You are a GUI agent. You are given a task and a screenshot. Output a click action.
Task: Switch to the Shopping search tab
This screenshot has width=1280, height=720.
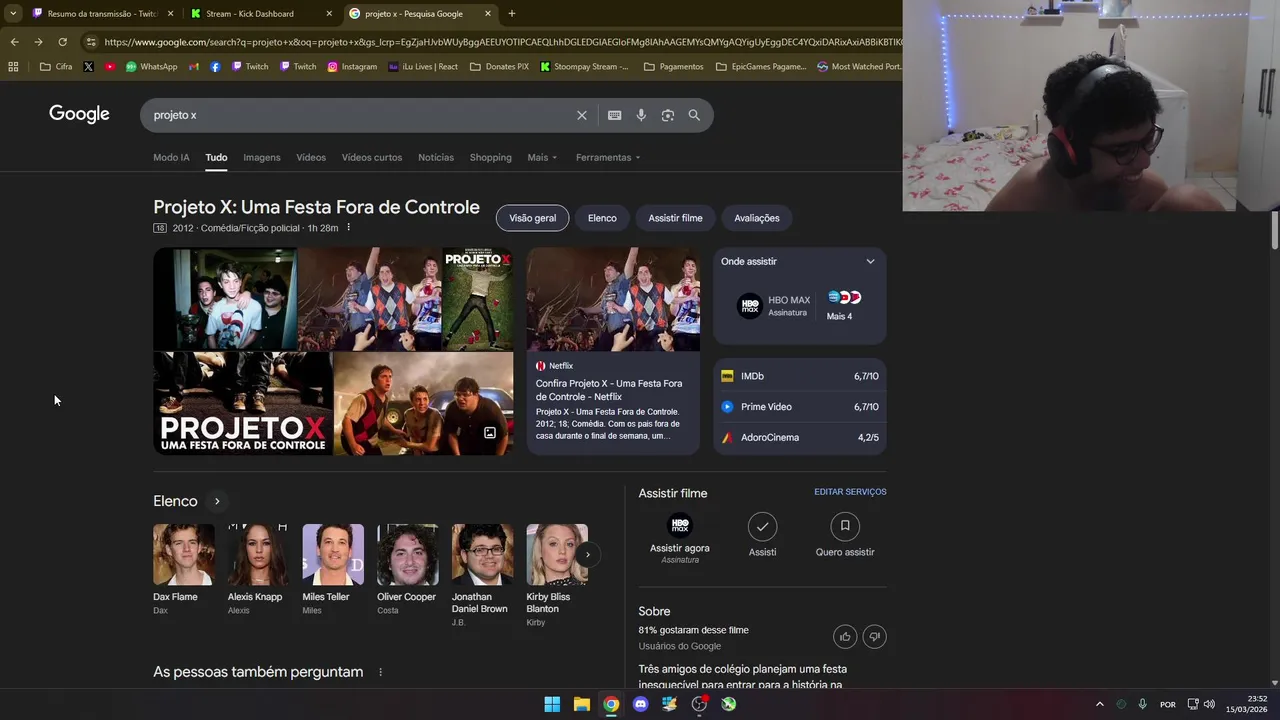tap(491, 157)
